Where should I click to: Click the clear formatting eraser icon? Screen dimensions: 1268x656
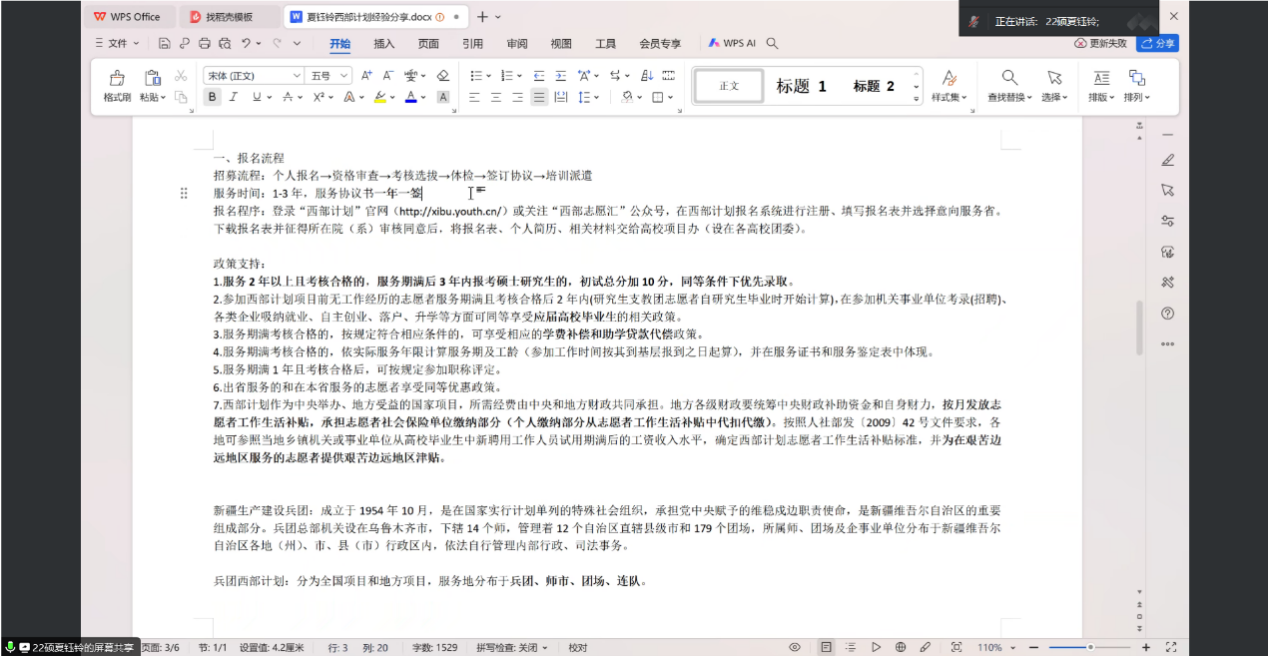[x=443, y=76]
